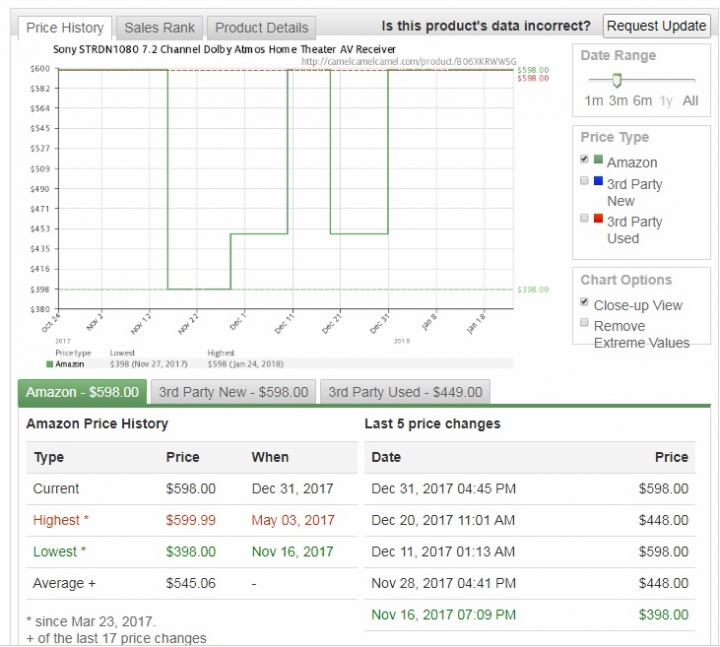This screenshot has height=647, width=720.
Task: Select the 3m date range
Action: point(618,101)
